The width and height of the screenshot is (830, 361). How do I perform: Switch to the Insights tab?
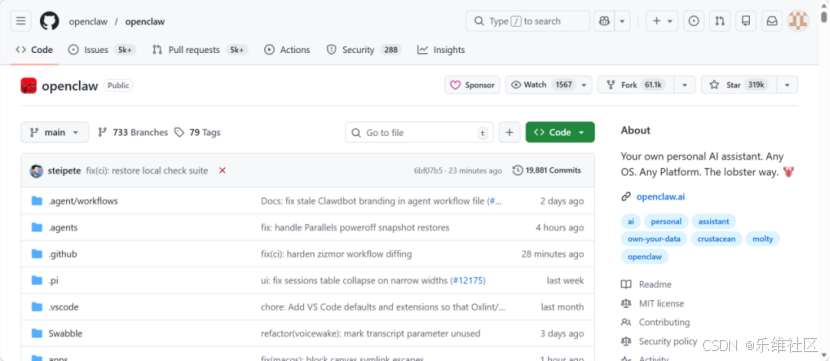pyautogui.click(x=441, y=50)
